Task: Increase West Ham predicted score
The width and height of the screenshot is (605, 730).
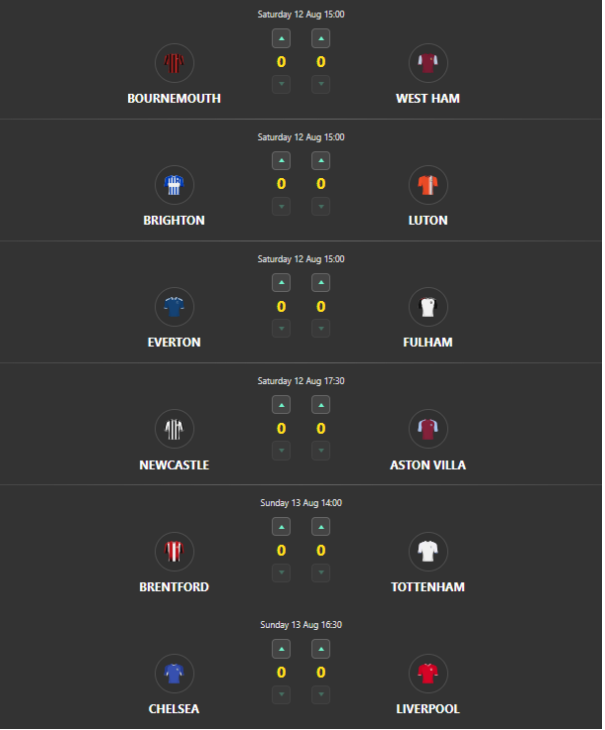Action: (x=321, y=39)
